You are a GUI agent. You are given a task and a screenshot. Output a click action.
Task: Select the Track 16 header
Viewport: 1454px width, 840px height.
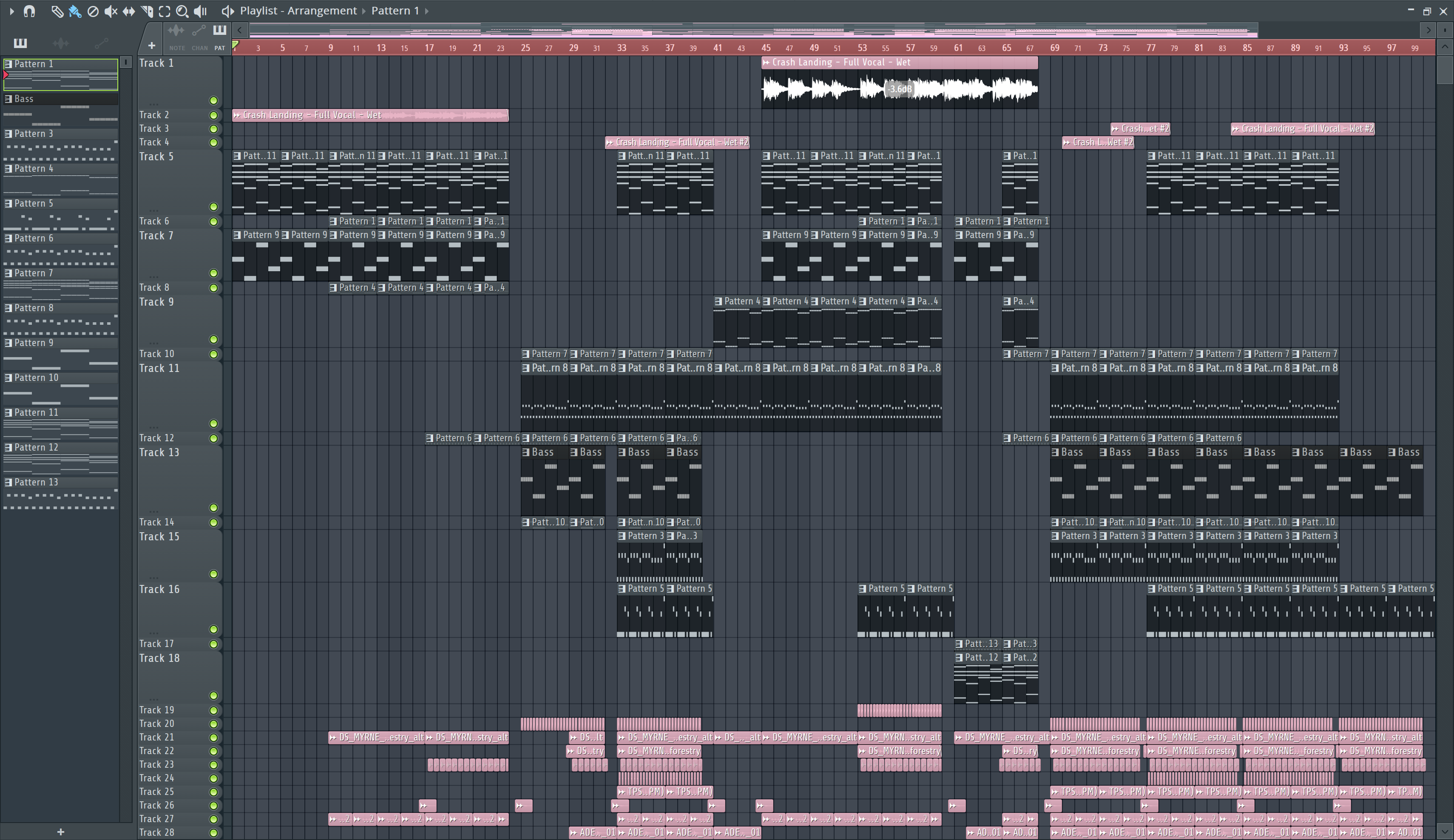179,609
